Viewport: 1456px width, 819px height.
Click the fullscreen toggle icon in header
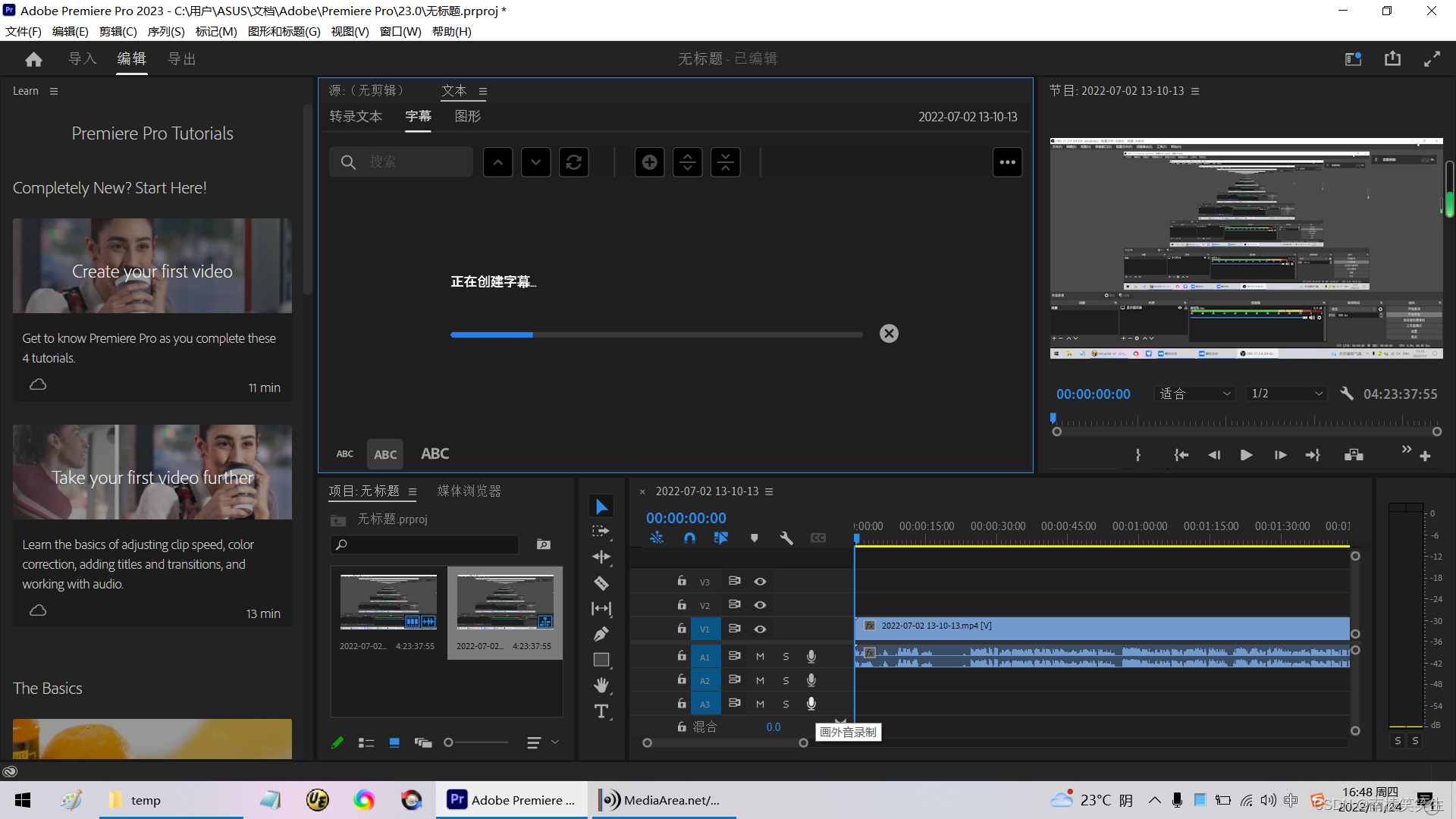tap(1432, 59)
